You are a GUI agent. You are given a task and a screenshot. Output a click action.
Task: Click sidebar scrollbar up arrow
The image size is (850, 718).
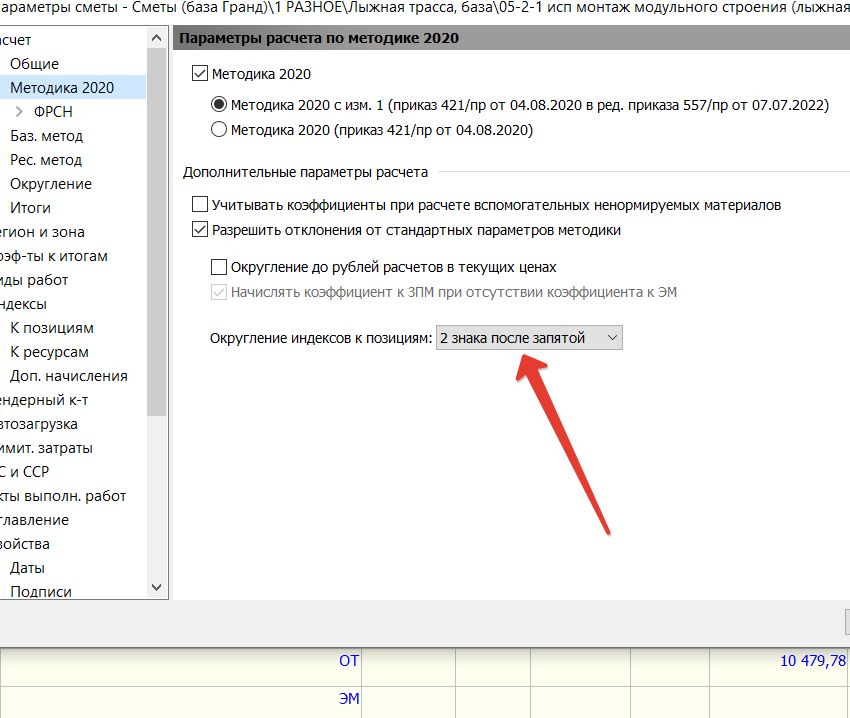click(x=157, y=38)
